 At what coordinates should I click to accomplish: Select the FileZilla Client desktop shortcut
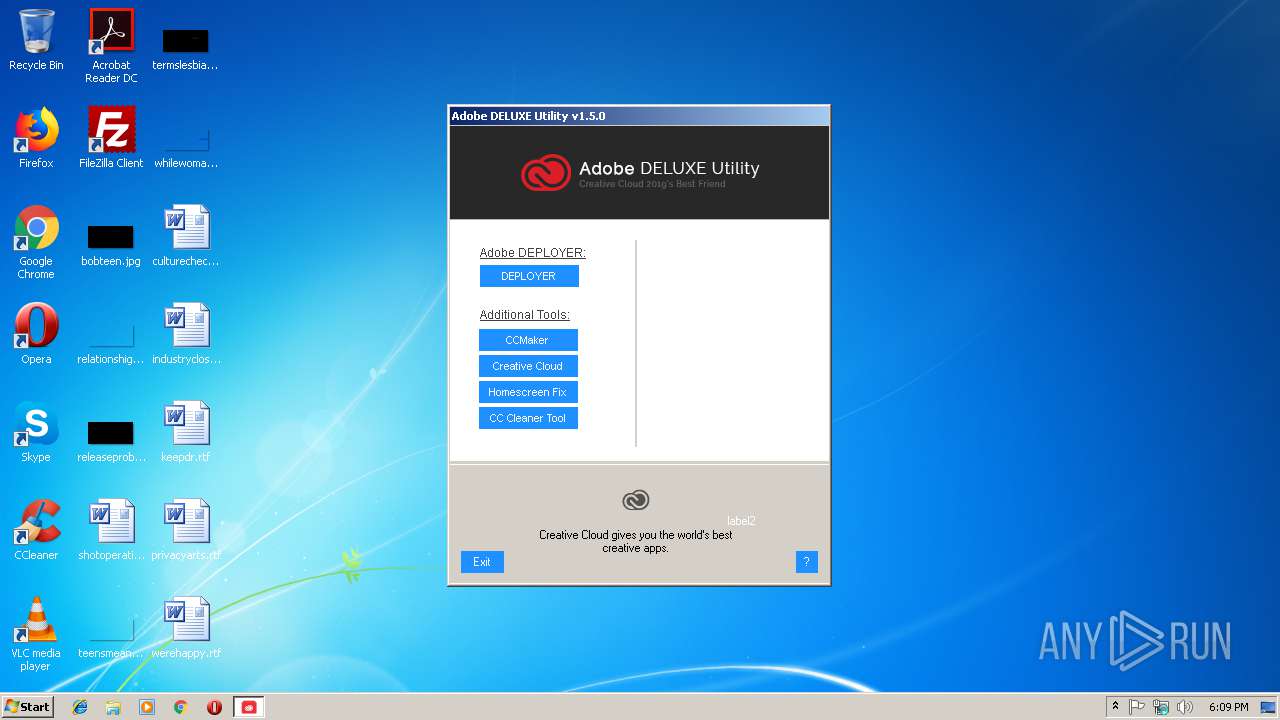point(111,138)
